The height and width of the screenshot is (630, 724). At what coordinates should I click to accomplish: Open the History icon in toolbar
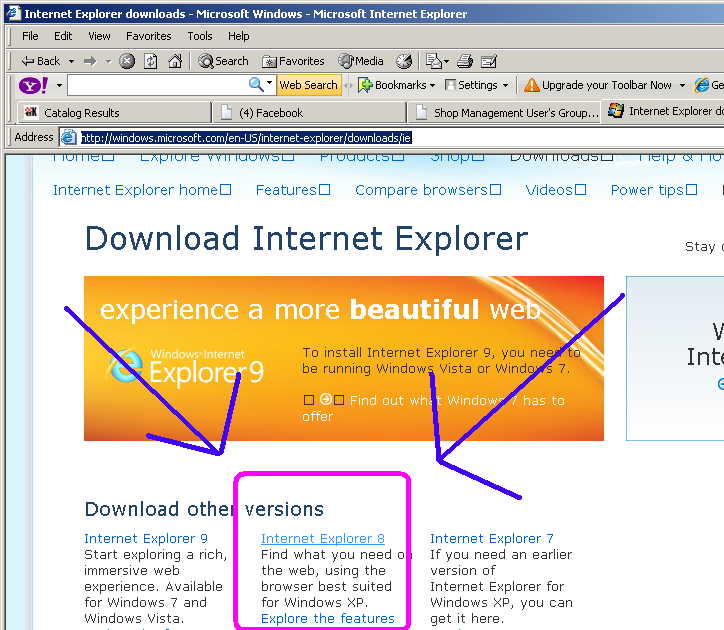[404, 61]
